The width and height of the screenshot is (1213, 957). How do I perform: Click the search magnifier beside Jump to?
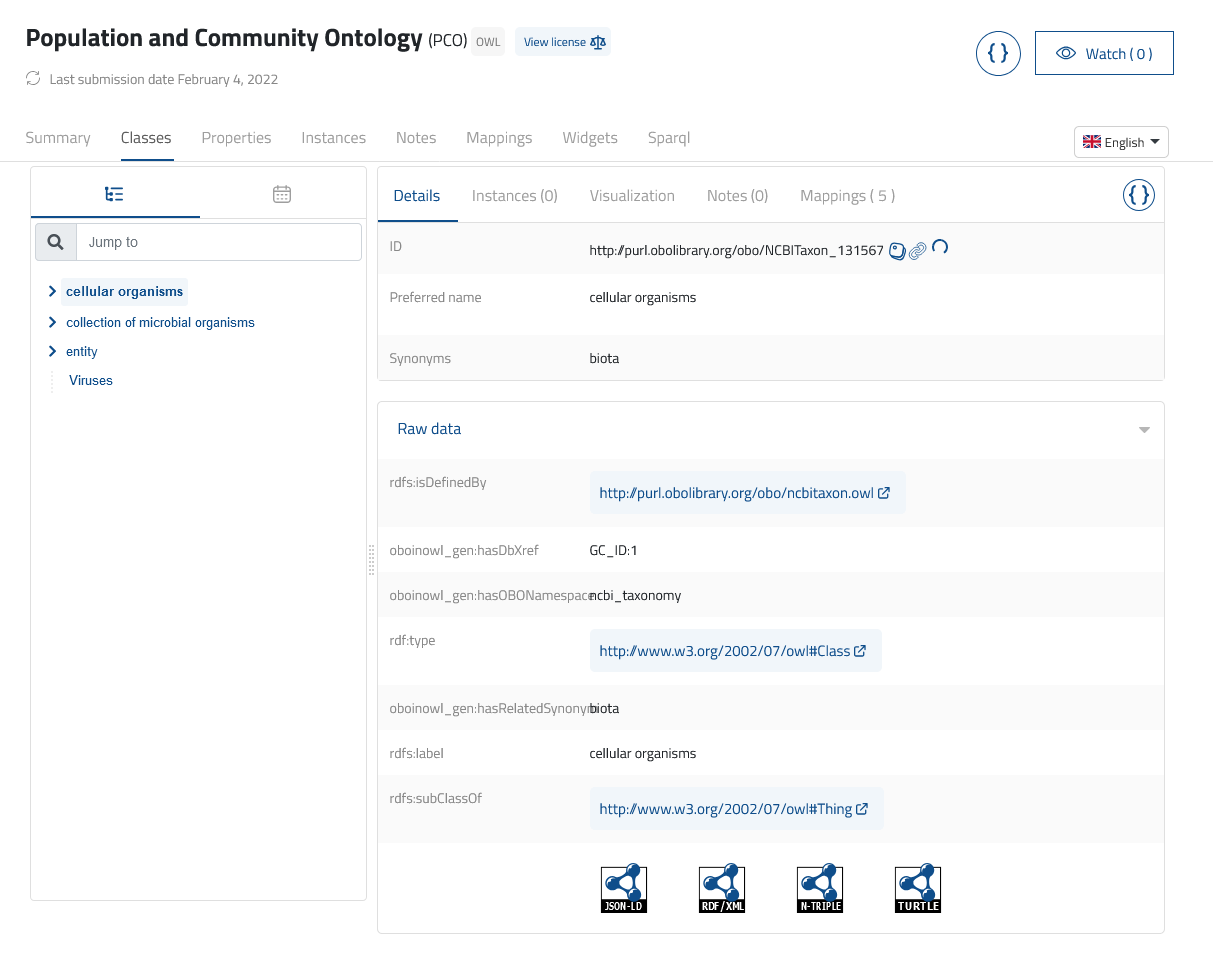click(x=55, y=241)
